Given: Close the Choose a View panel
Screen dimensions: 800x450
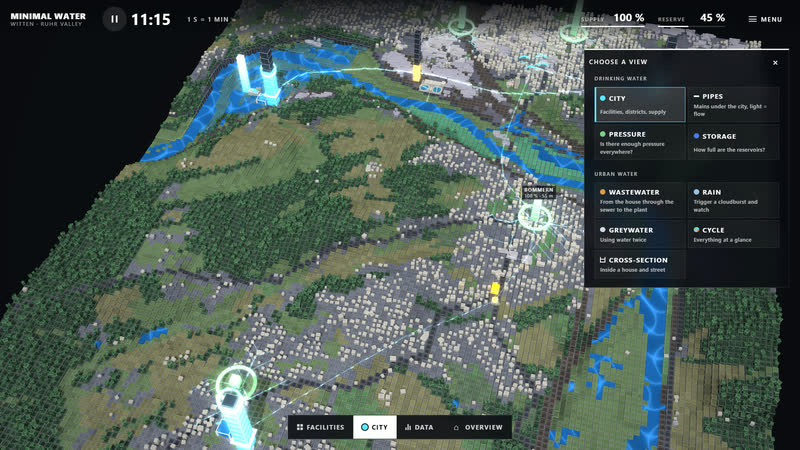Looking at the screenshot, I should click(775, 63).
